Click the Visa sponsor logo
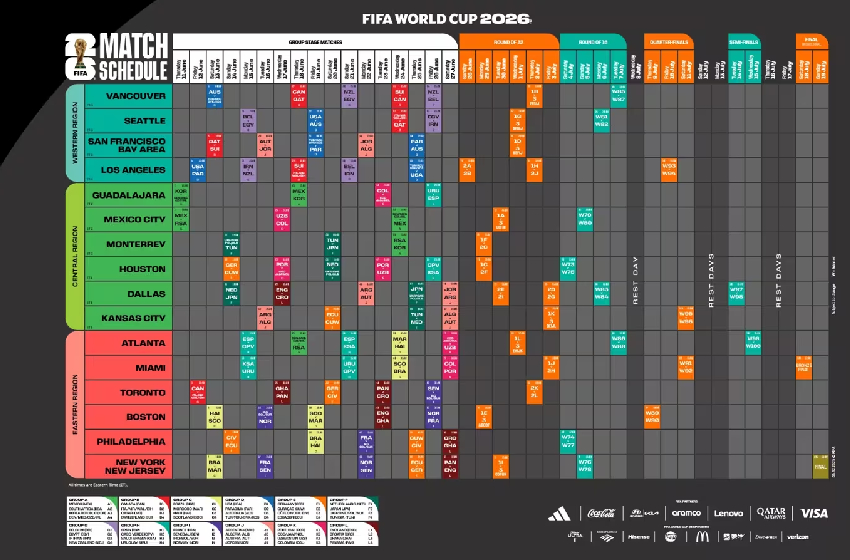Screen dimensions: 850x560 [x=814, y=513]
